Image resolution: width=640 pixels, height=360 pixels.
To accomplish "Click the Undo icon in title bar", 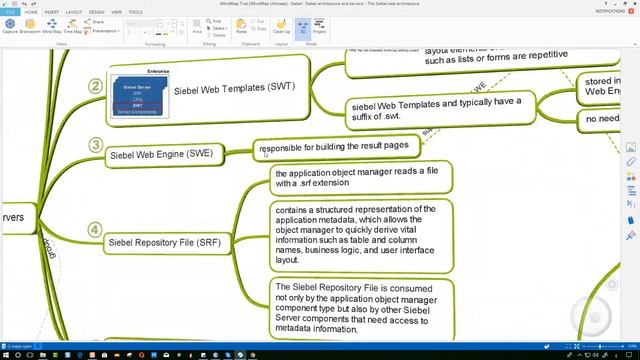I will (24, 4).
